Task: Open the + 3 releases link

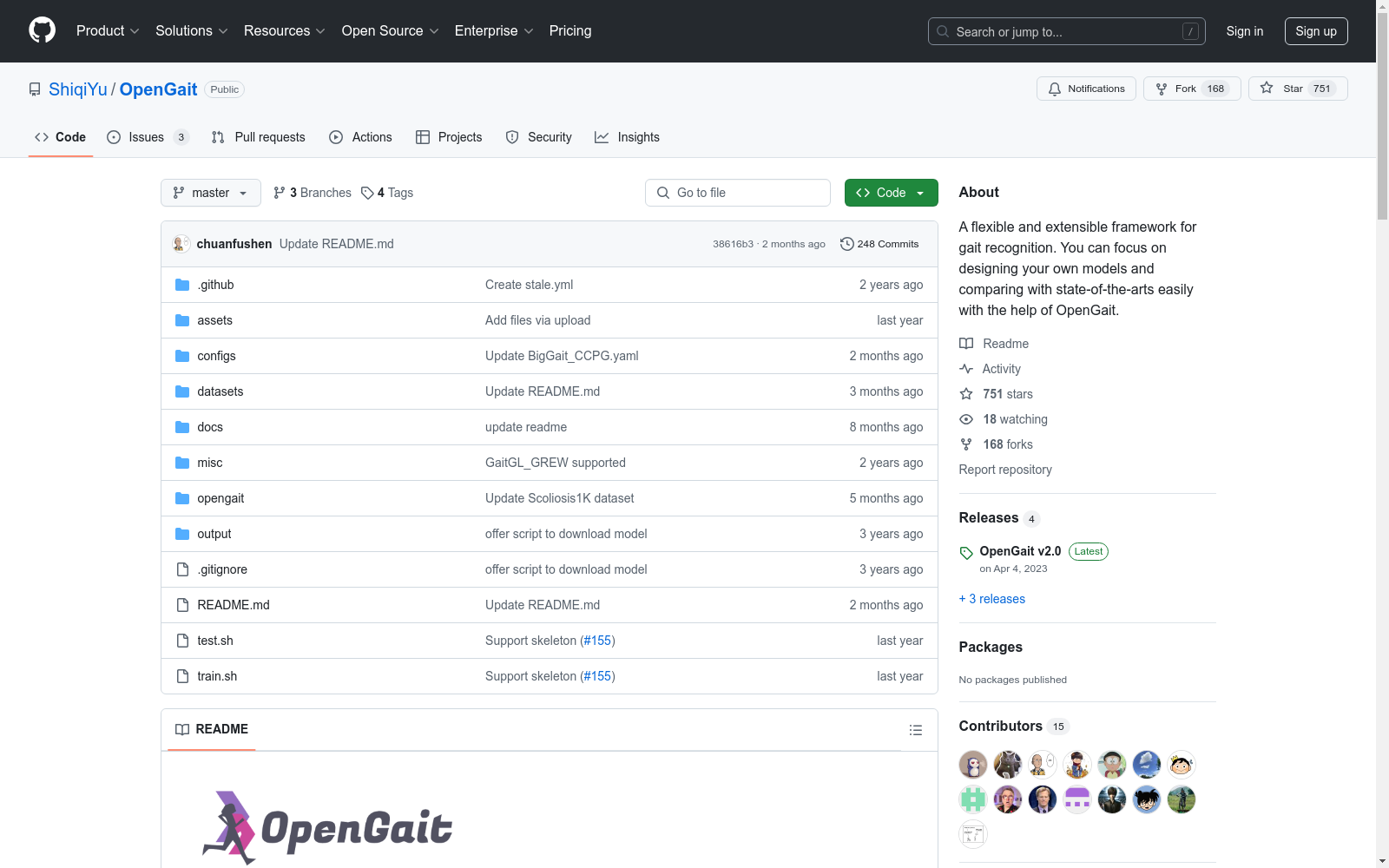Action: pos(991,599)
